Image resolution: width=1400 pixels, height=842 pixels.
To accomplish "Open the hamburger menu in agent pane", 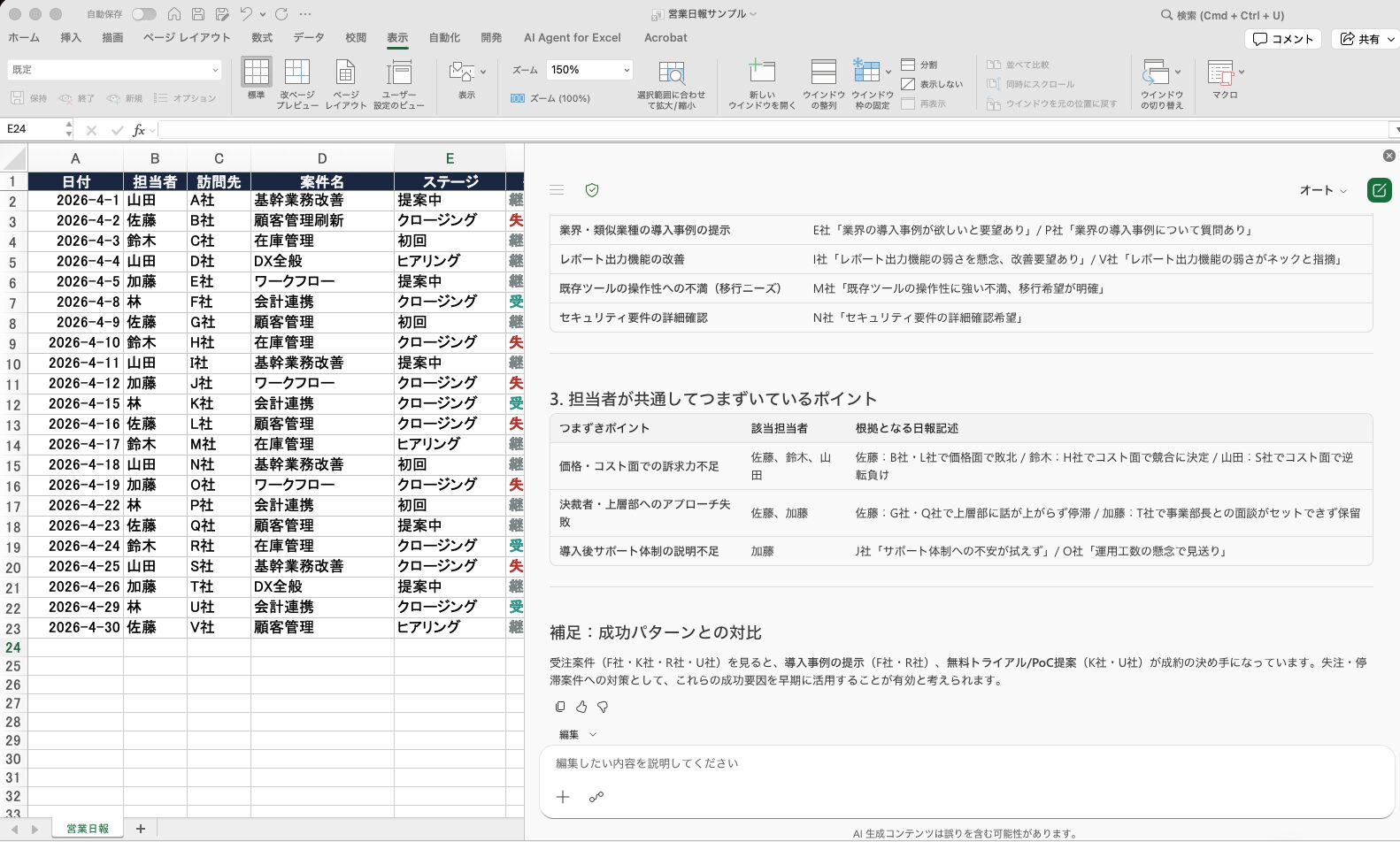I will tap(557, 190).
